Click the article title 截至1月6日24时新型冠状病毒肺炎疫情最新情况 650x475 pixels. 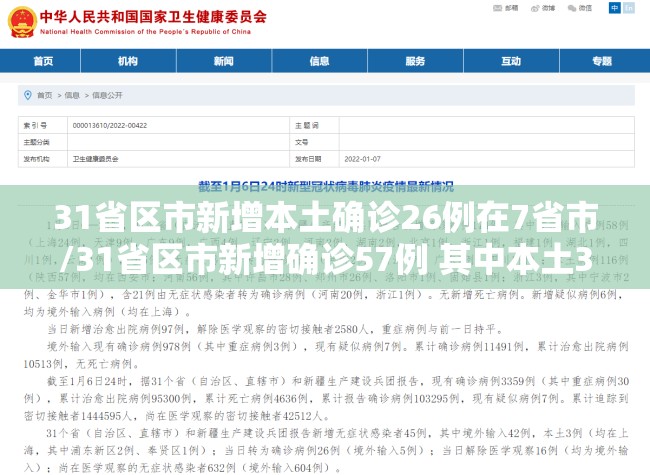(x=326, y=187)
